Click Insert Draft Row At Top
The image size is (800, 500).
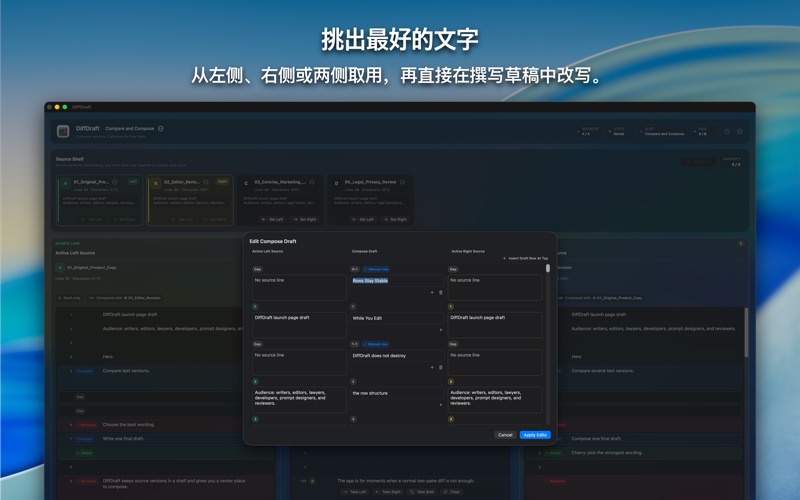click(x=525, y=259)
